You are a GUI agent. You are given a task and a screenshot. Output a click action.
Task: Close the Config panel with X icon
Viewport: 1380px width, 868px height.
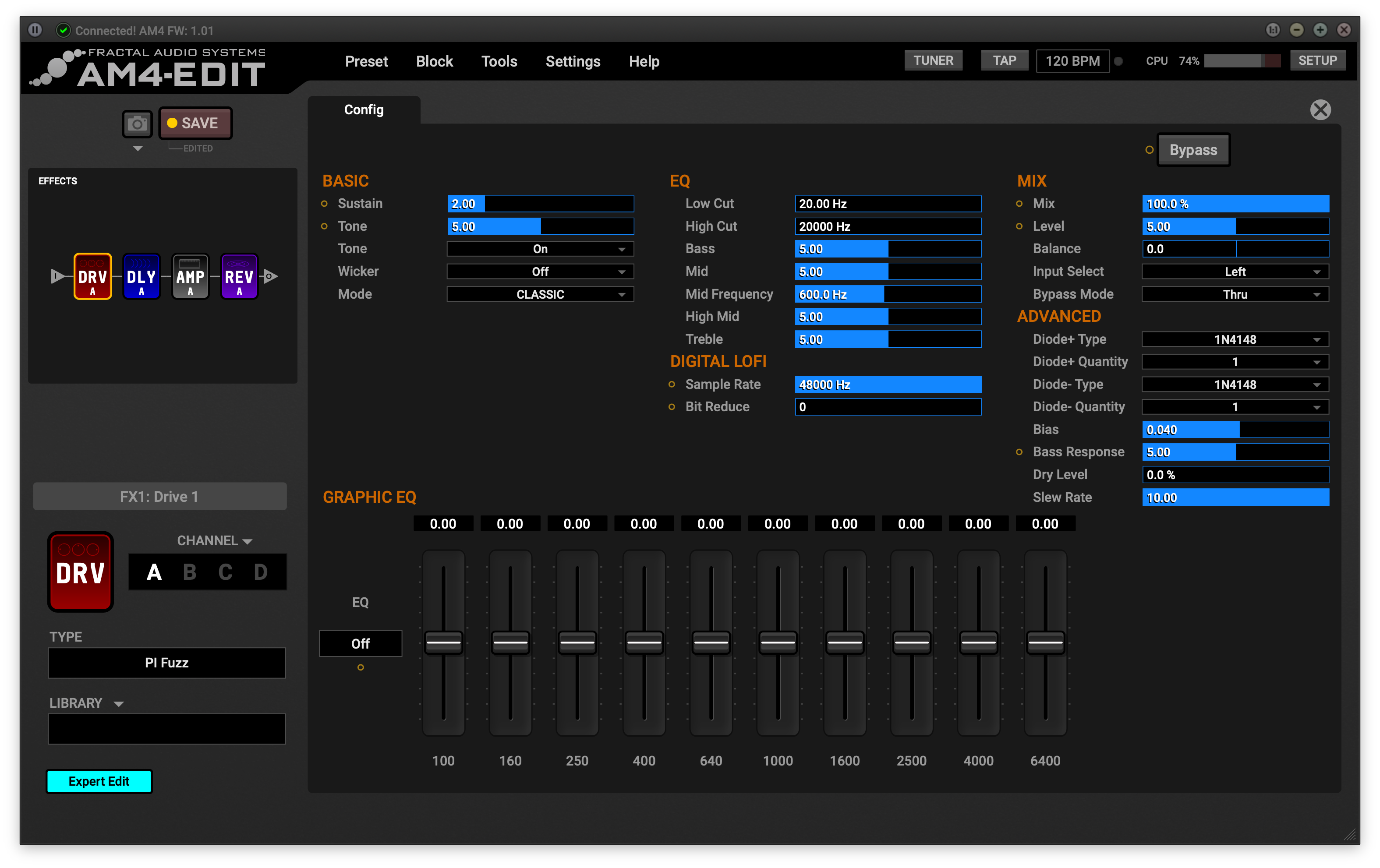[x=1320, y=110]
